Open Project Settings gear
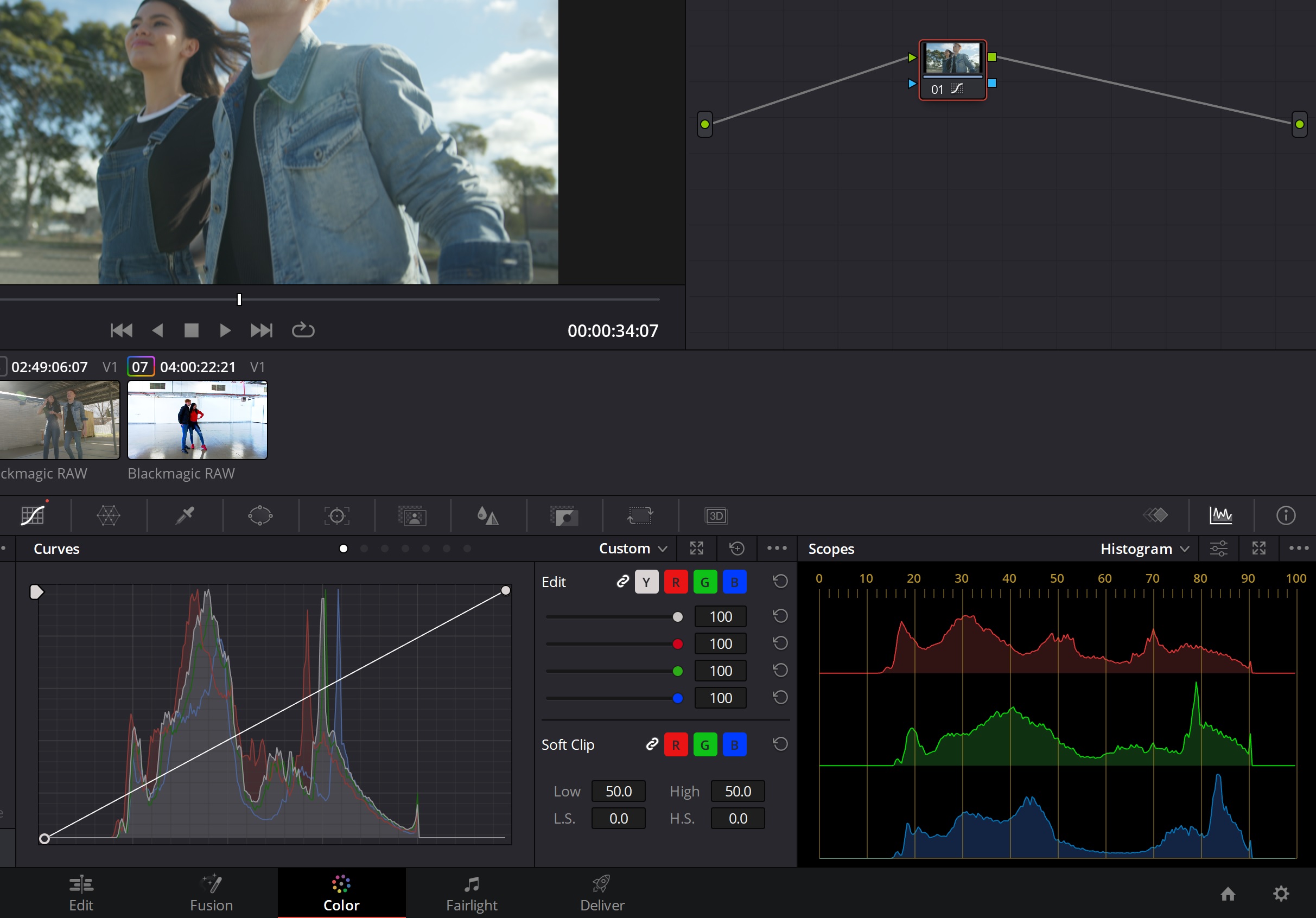Viewport: 1316px width, 918px height. (1281, 894)
